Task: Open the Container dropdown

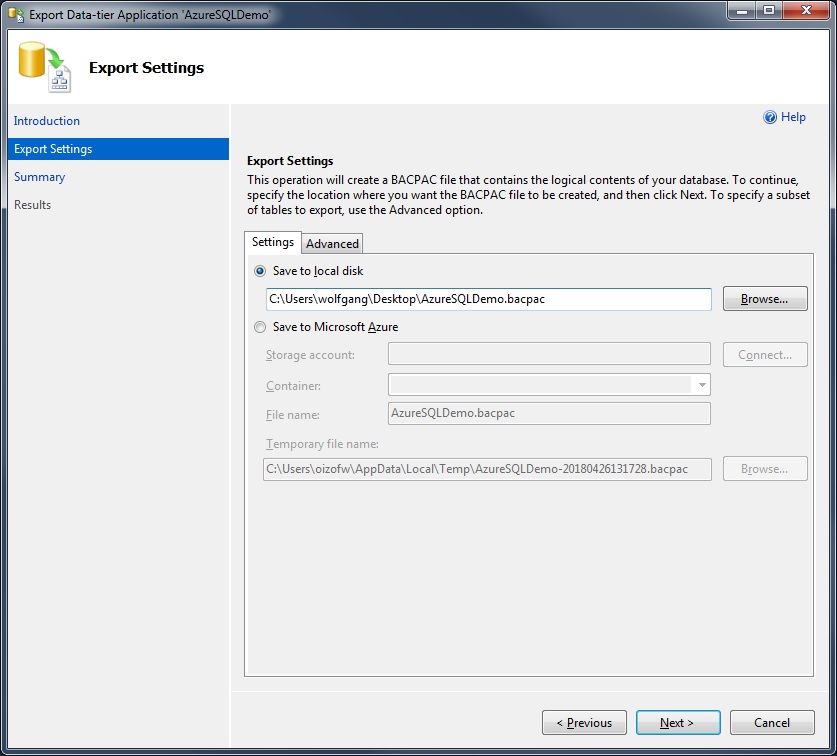Action: [700, 384]
